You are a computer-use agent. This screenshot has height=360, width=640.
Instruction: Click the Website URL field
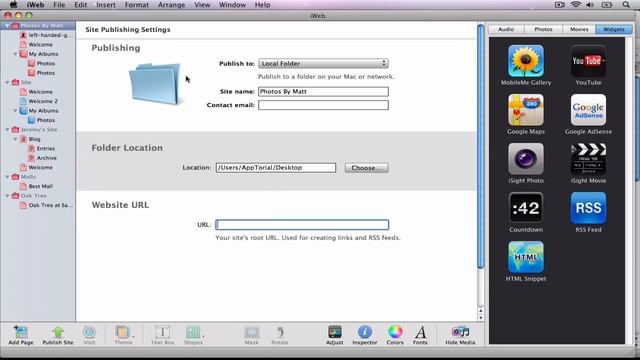(x=302, y=224)
